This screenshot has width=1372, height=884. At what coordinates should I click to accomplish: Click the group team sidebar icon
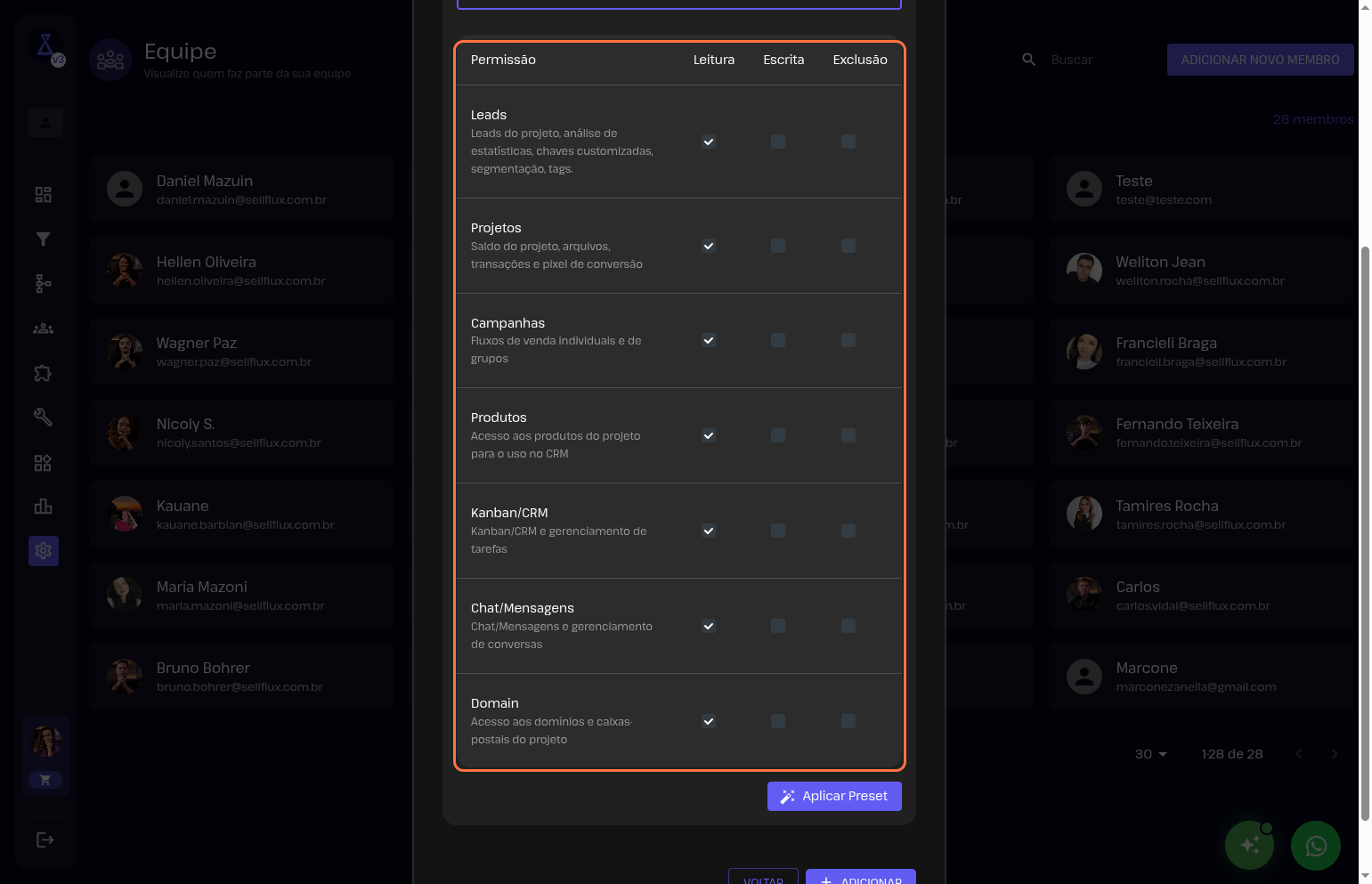point(43,328)
